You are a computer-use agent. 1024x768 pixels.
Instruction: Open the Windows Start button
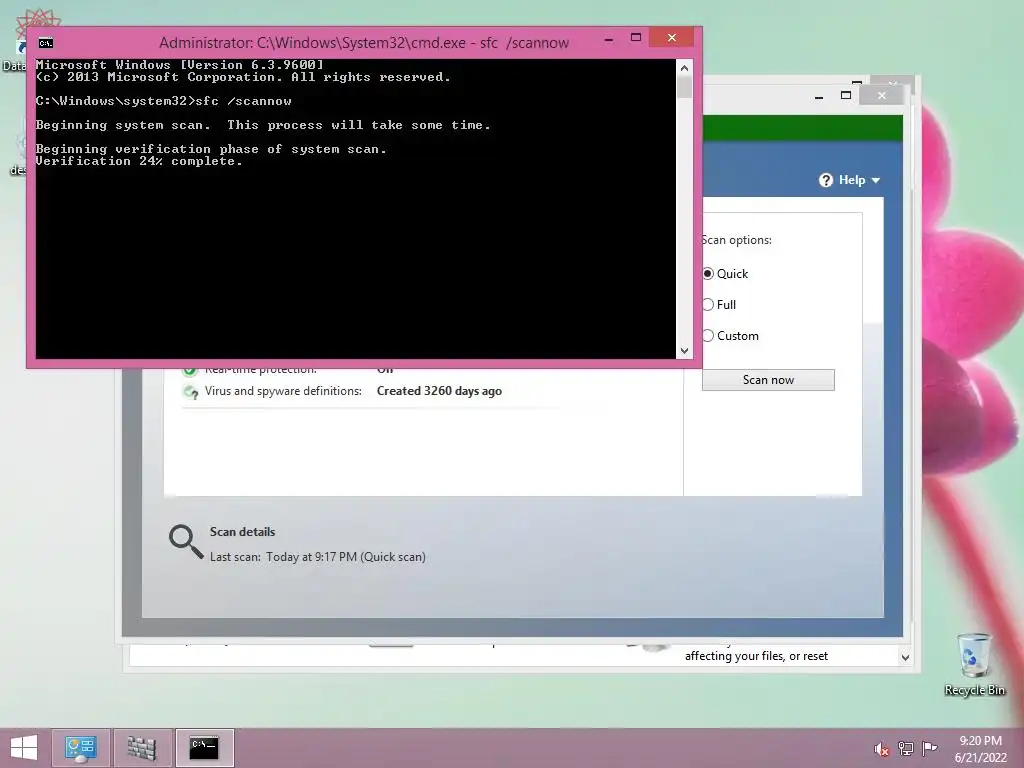point(24,748)
